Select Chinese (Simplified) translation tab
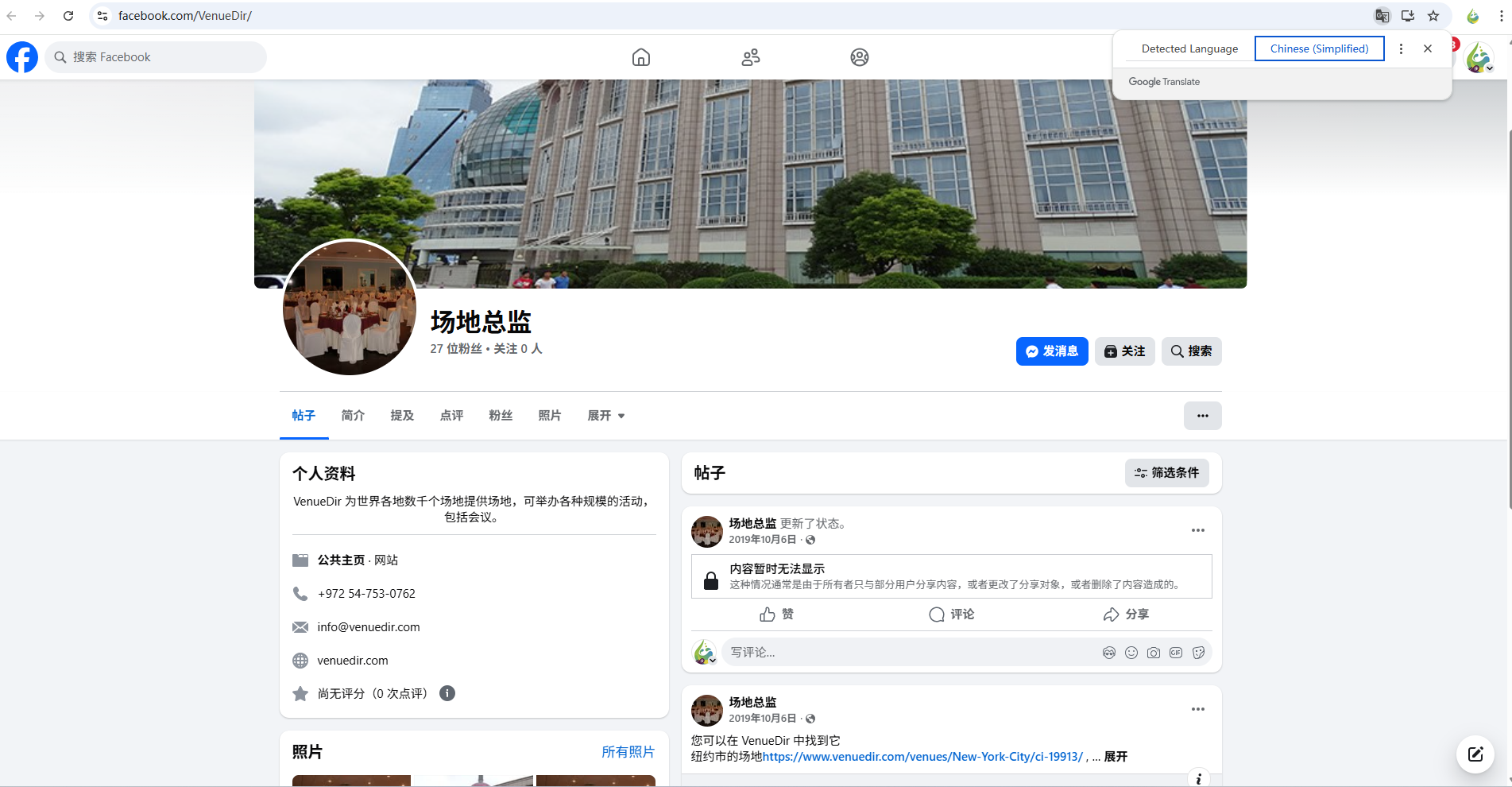 click(1319, 48)
